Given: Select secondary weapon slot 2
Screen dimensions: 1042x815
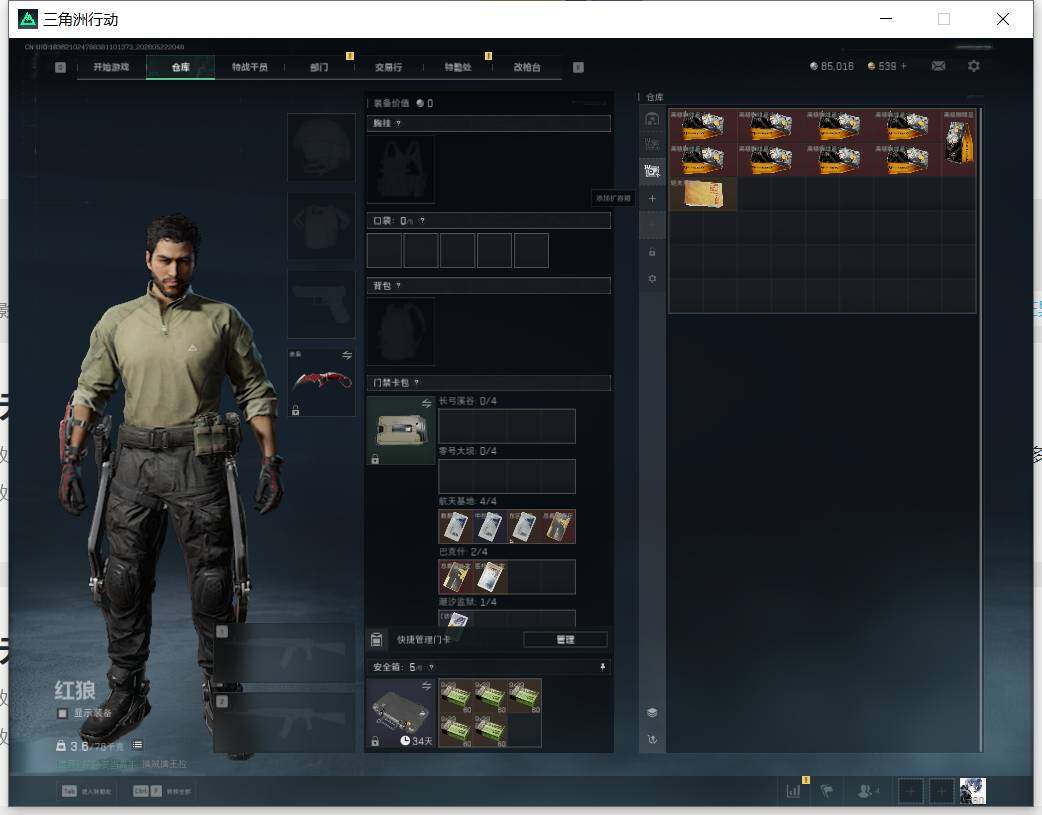Looking at the screenshot, I should 284,723.
